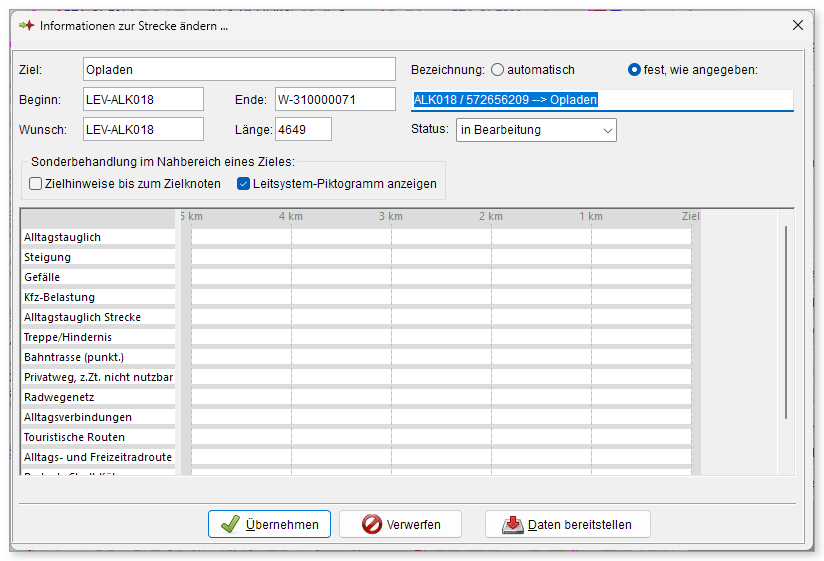
Task: Select the Touristische Routen row label
Action: tap(97, 437)
